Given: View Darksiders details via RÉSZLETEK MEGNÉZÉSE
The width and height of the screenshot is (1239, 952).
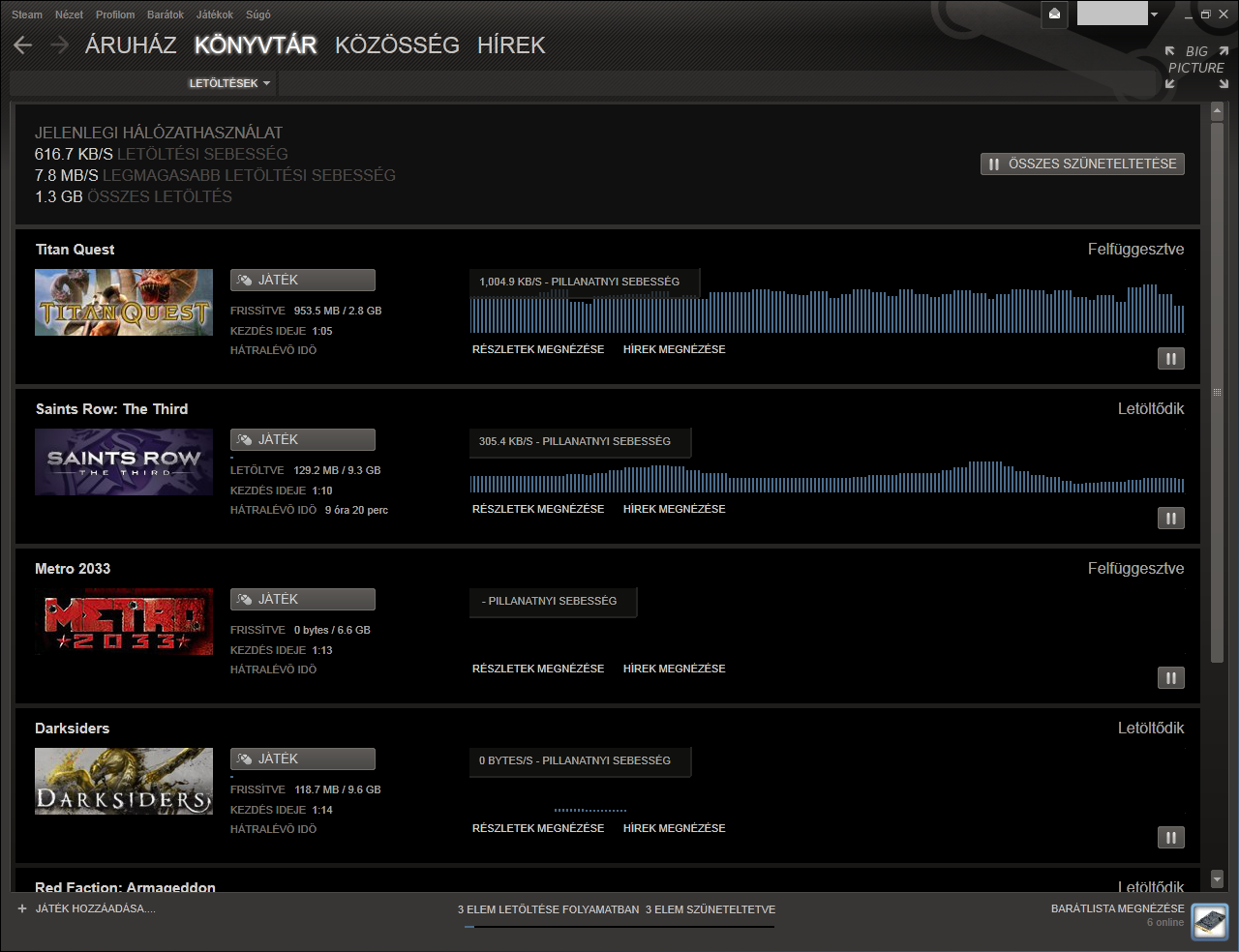Looking at the screenshot, I should (x=538, y=828).
